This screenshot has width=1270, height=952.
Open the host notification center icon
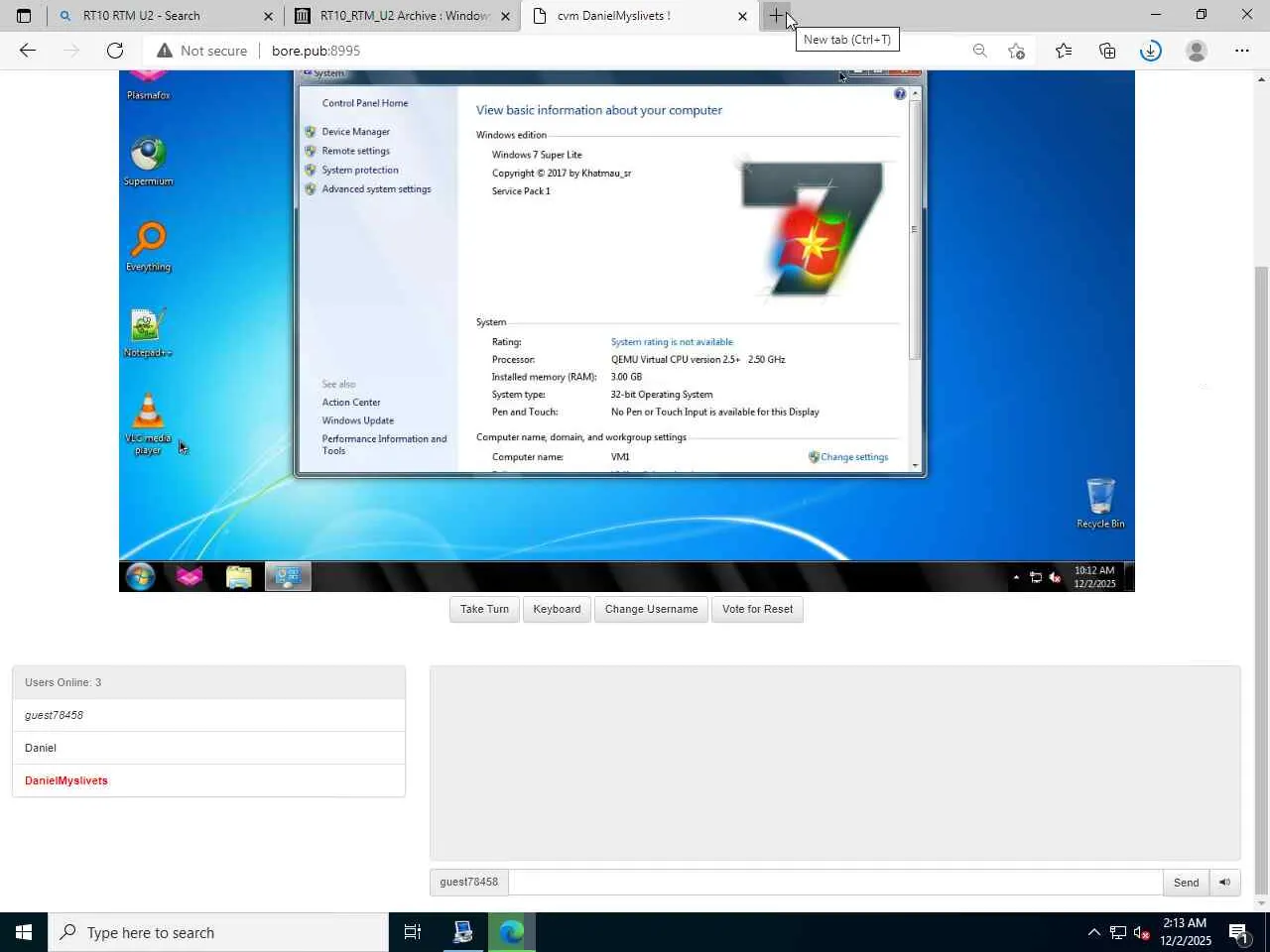coord(1238,932)
